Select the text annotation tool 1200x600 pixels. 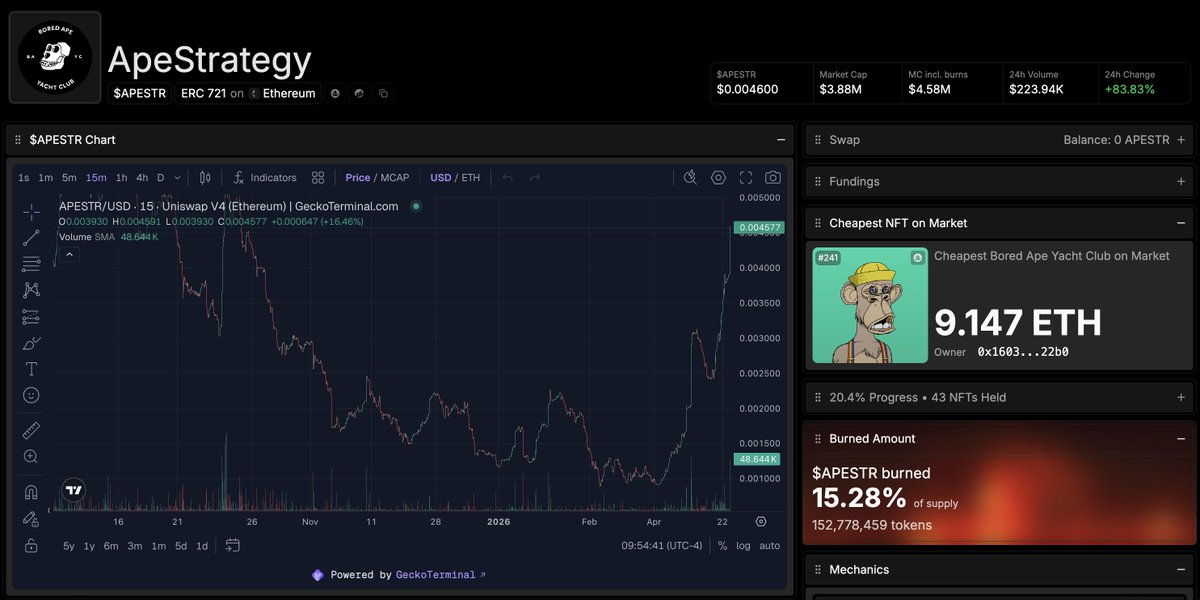pos(31,369)
